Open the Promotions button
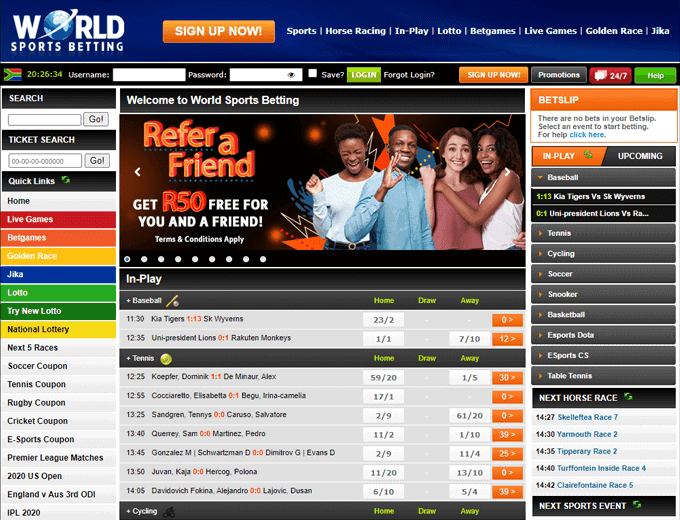 559,75
